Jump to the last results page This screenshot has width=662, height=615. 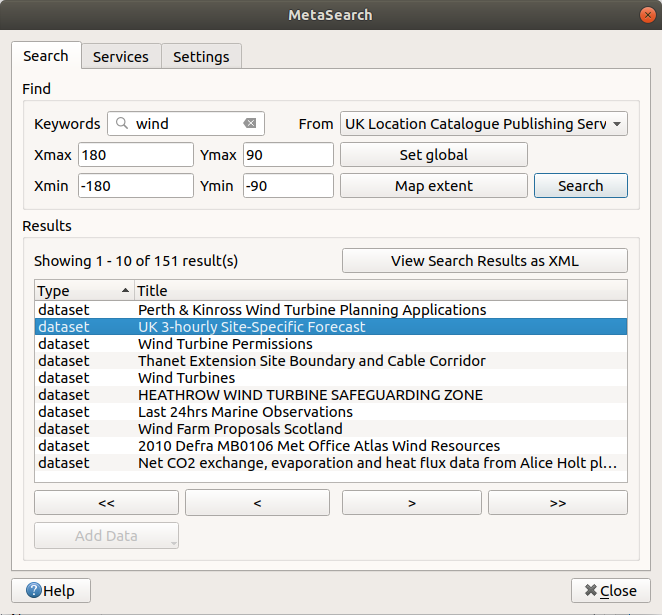[557, 503]
